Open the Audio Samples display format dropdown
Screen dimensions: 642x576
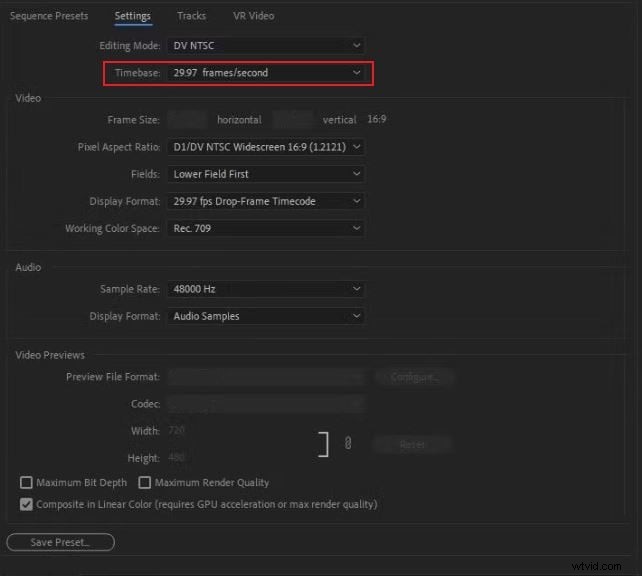266,316
